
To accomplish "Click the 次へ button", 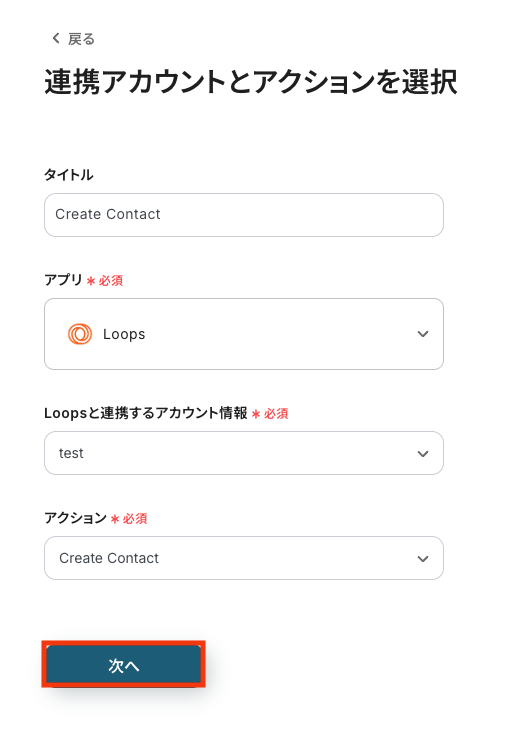I will pos(123,665).
